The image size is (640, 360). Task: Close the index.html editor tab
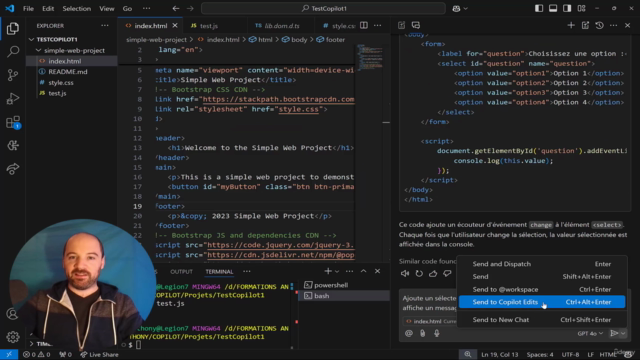tap(175, 25)
